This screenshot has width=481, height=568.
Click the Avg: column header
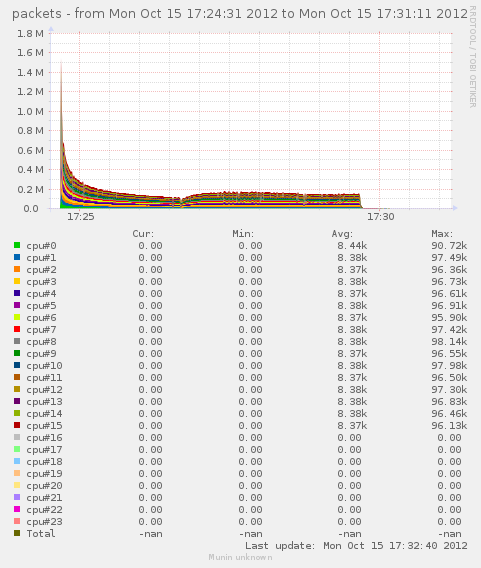click(x=342, y=234)
